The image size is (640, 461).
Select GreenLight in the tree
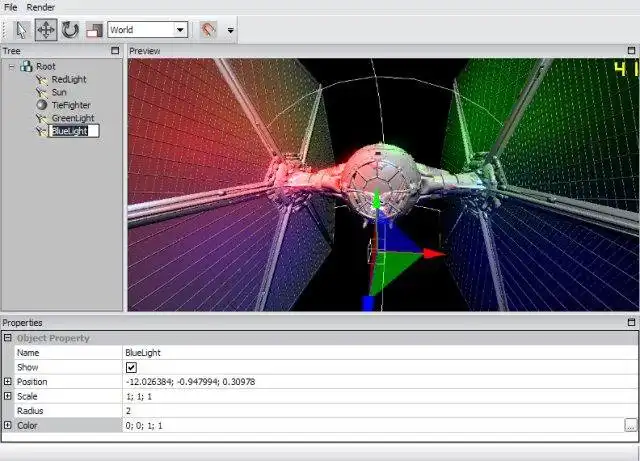click(x=73, y=118)
